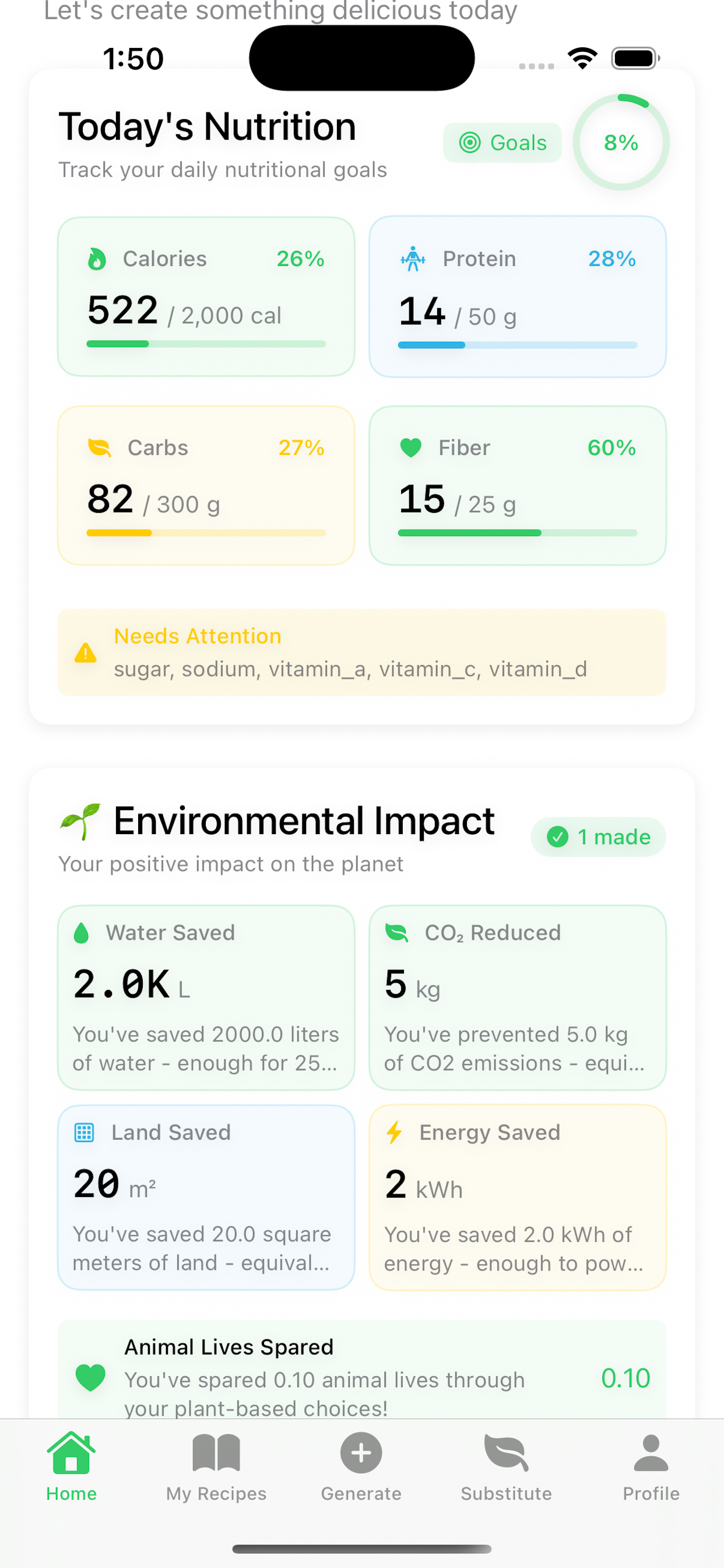Open the Water Saved card
Image resolution: width=724 pixels, height=1568 pixels.
pyautogui.click(x=206, y=997)
